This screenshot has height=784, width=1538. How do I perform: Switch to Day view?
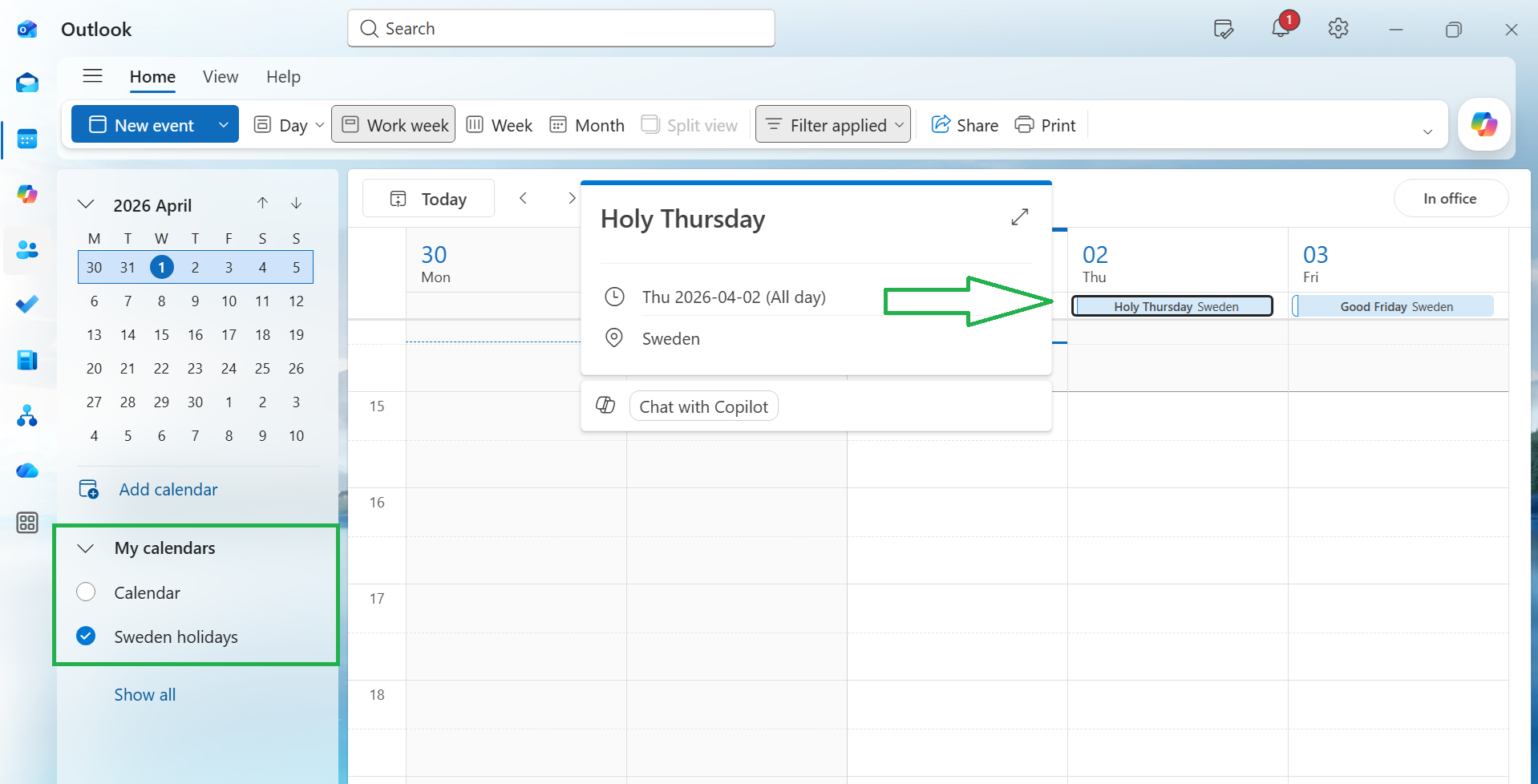281,125
